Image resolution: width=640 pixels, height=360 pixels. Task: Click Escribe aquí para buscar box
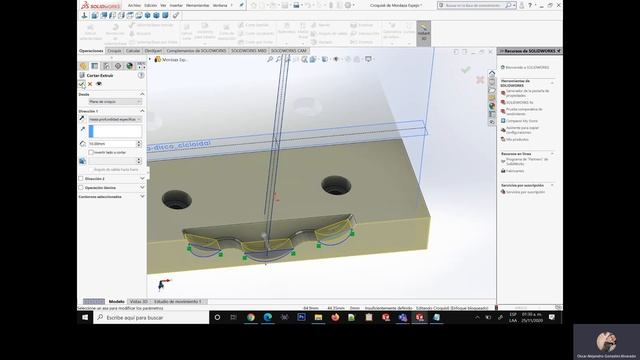151,317
